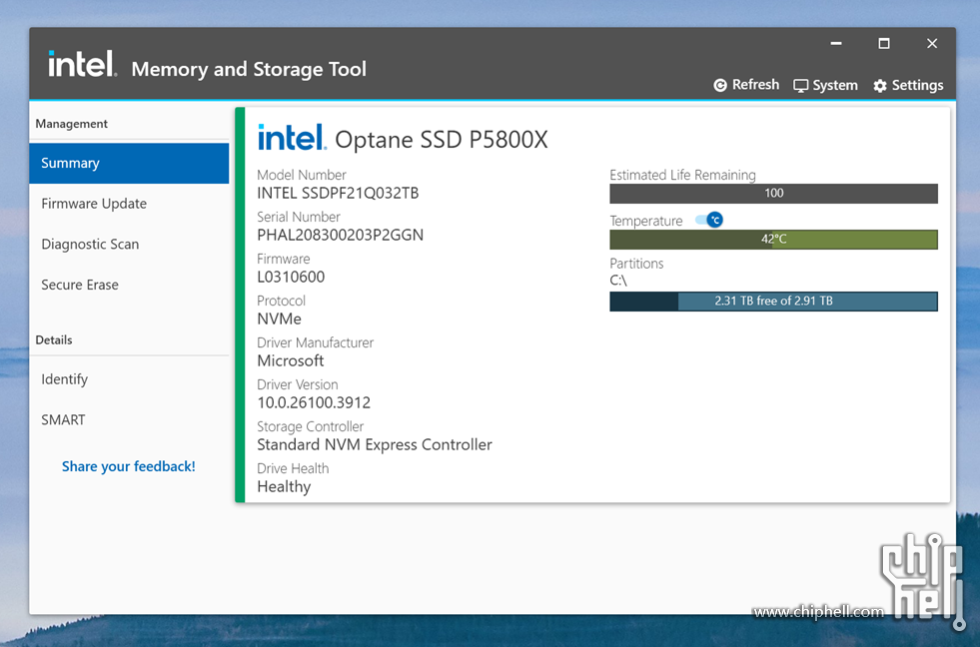Click protocol value NVMe
The image size is (980, 647).
pos(279,319)
